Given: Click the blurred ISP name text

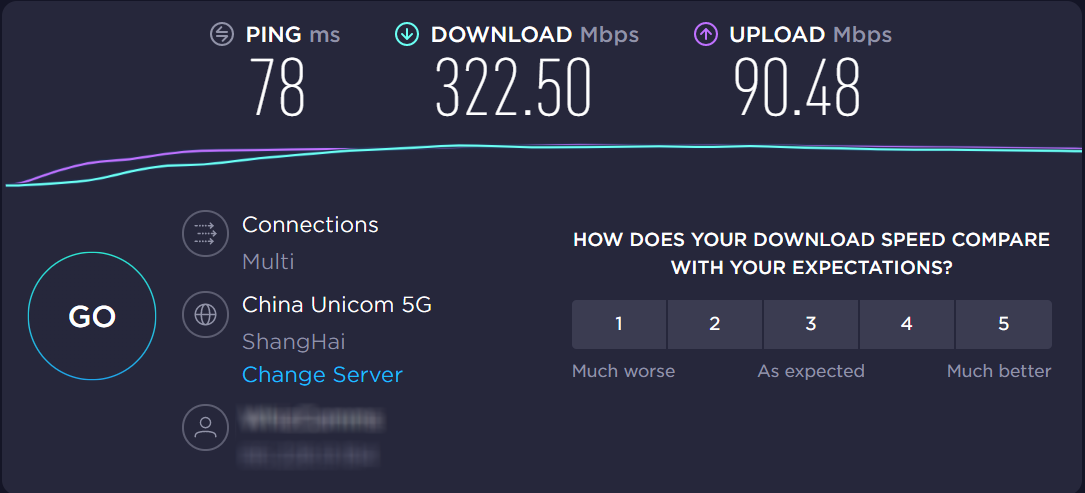Looking at the screenshot, I should point(311,418).
